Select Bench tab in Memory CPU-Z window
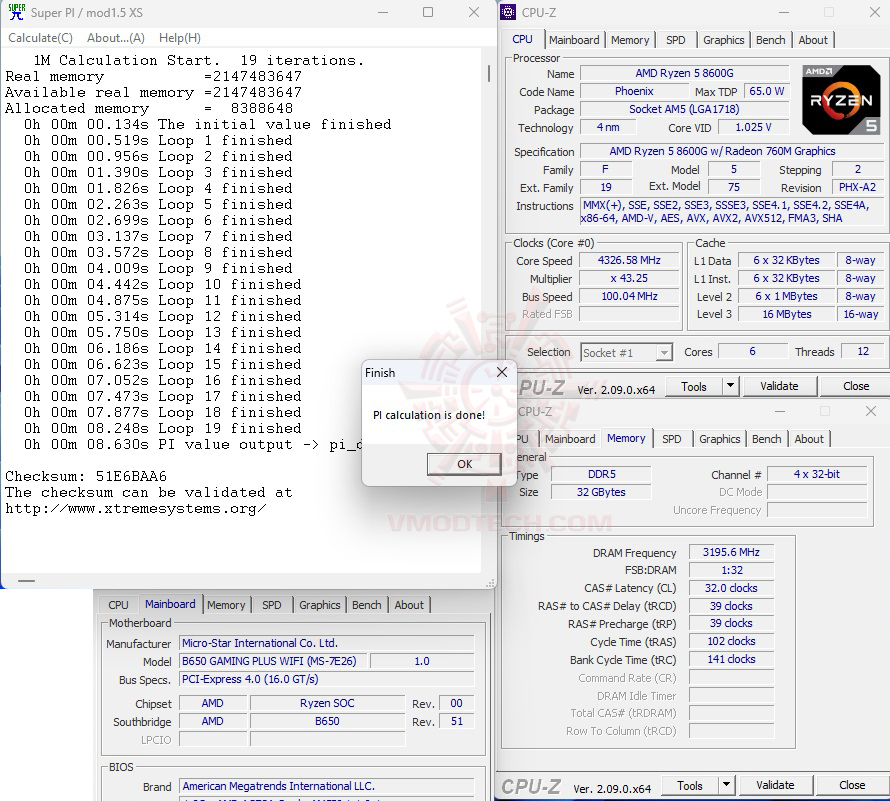This screenshot has width=890, height=801. coord(766,439)
